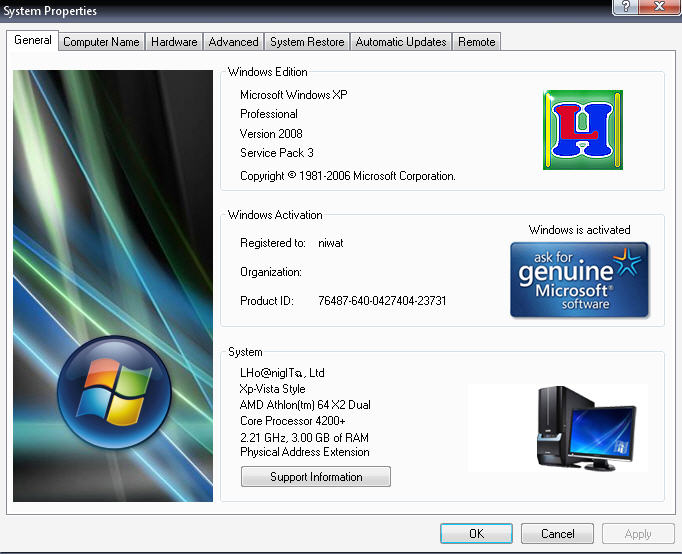Click the 'LHo@niglTa, Ltd' manufacturer text
The width and height of the screenshot is (682, 554).
tap(282, 373)
